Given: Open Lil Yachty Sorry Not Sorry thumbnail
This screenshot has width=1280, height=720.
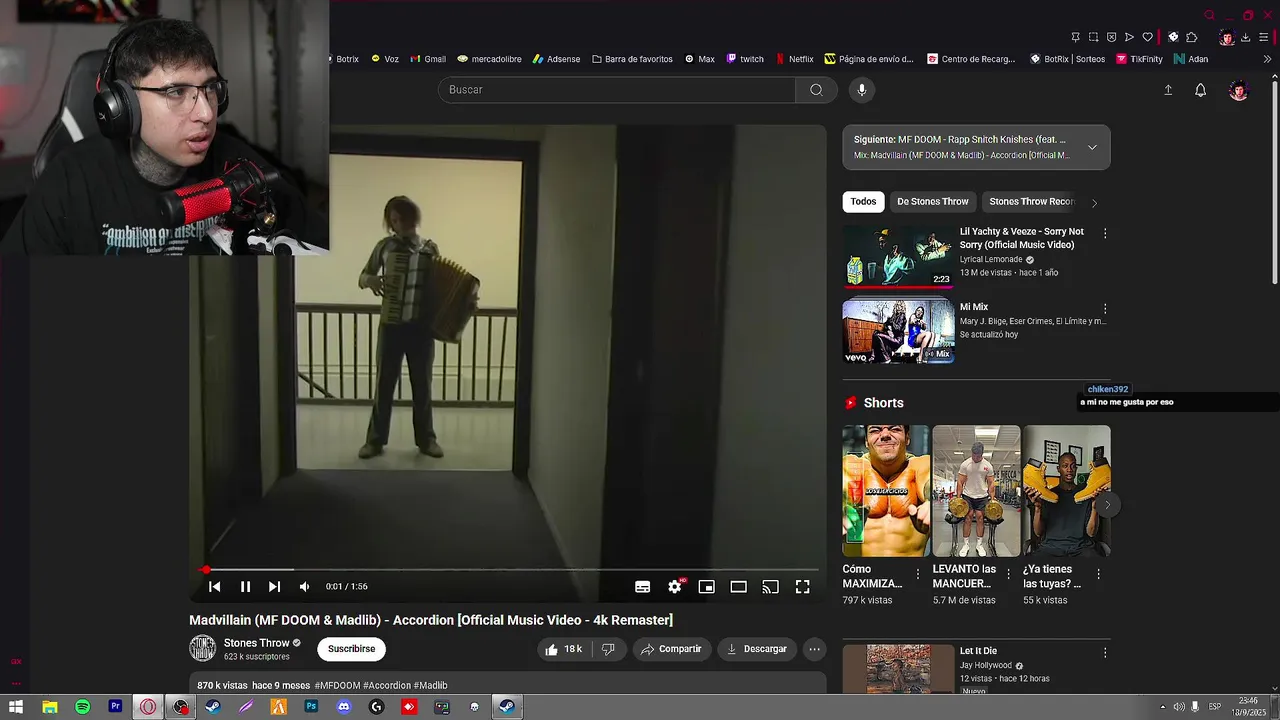Looking at the screenshot, I should 898,256.
